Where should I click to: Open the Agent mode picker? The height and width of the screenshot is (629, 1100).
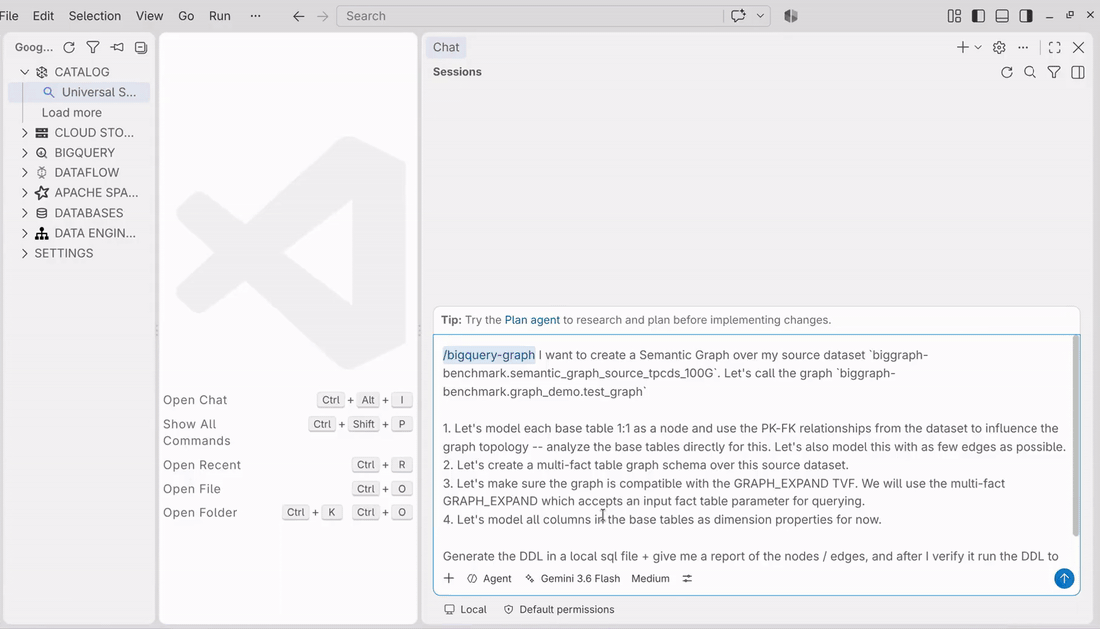point(490,579)
